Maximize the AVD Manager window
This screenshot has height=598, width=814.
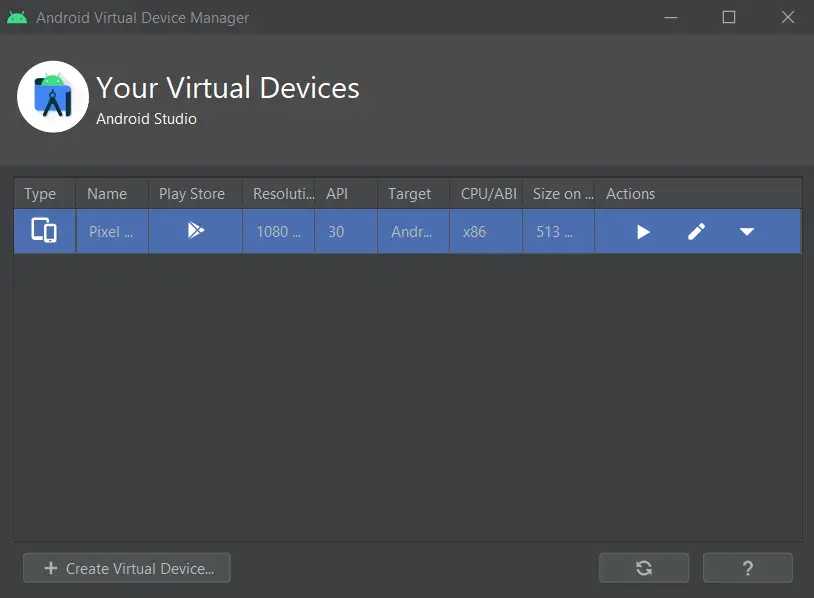[729, 17]
